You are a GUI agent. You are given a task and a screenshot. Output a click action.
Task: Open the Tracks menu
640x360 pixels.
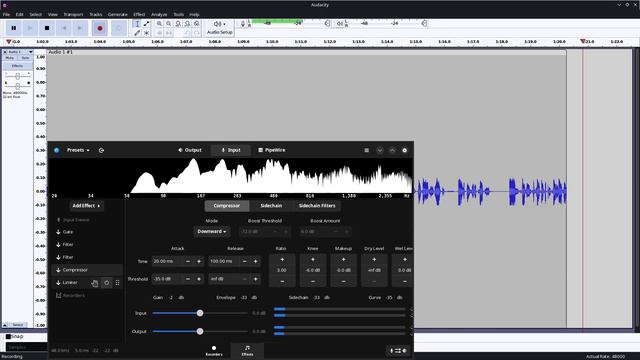(x=96, y=14)
